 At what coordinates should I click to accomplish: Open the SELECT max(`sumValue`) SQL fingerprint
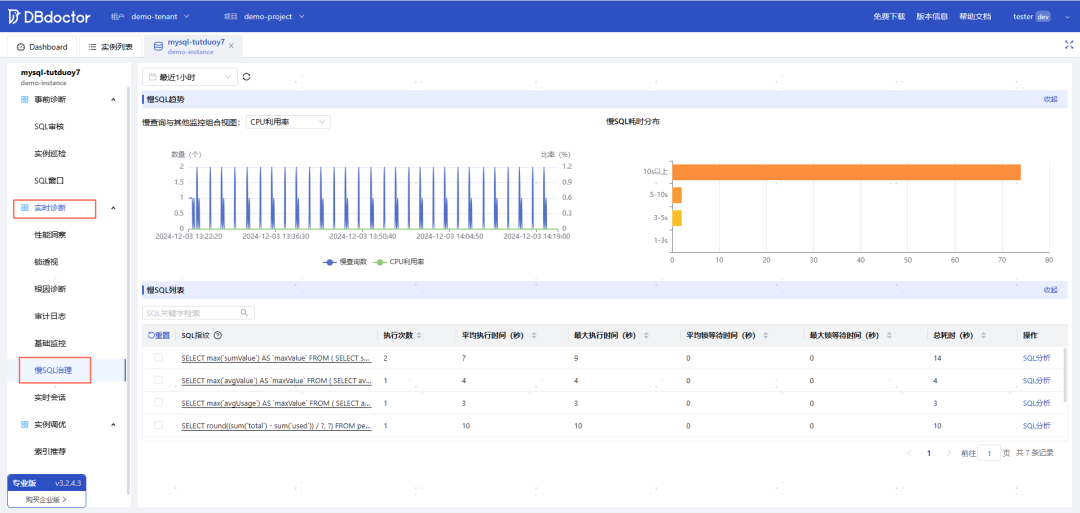pyautogui.click(x=276, y=358)
